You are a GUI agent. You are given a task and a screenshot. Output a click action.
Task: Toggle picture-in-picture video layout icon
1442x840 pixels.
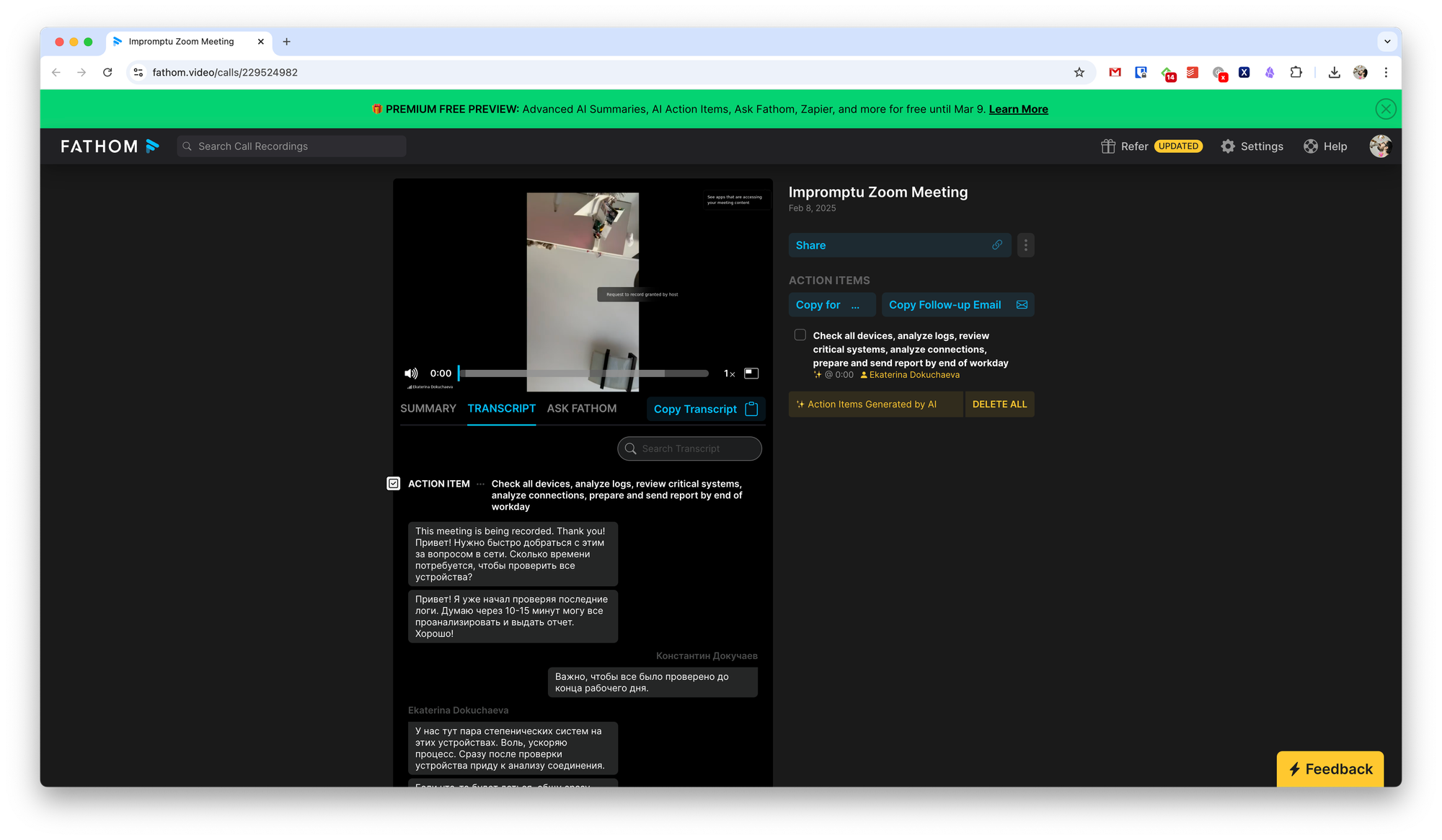751,373
